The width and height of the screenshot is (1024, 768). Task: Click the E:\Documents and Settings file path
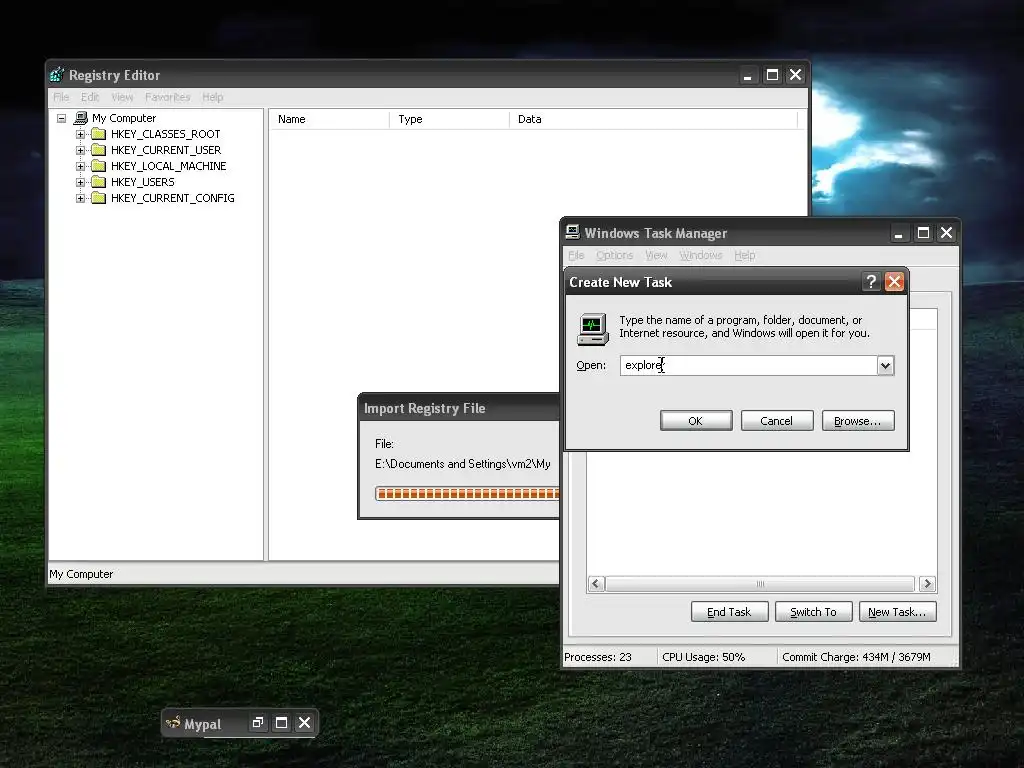[462, 464]
